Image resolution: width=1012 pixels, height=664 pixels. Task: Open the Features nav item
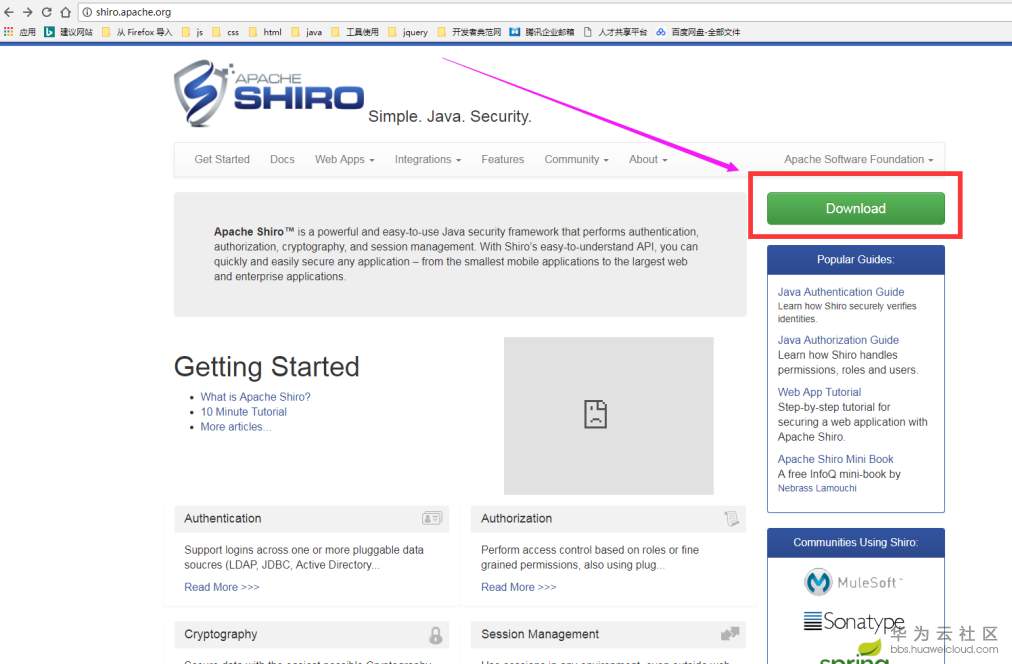503,159
